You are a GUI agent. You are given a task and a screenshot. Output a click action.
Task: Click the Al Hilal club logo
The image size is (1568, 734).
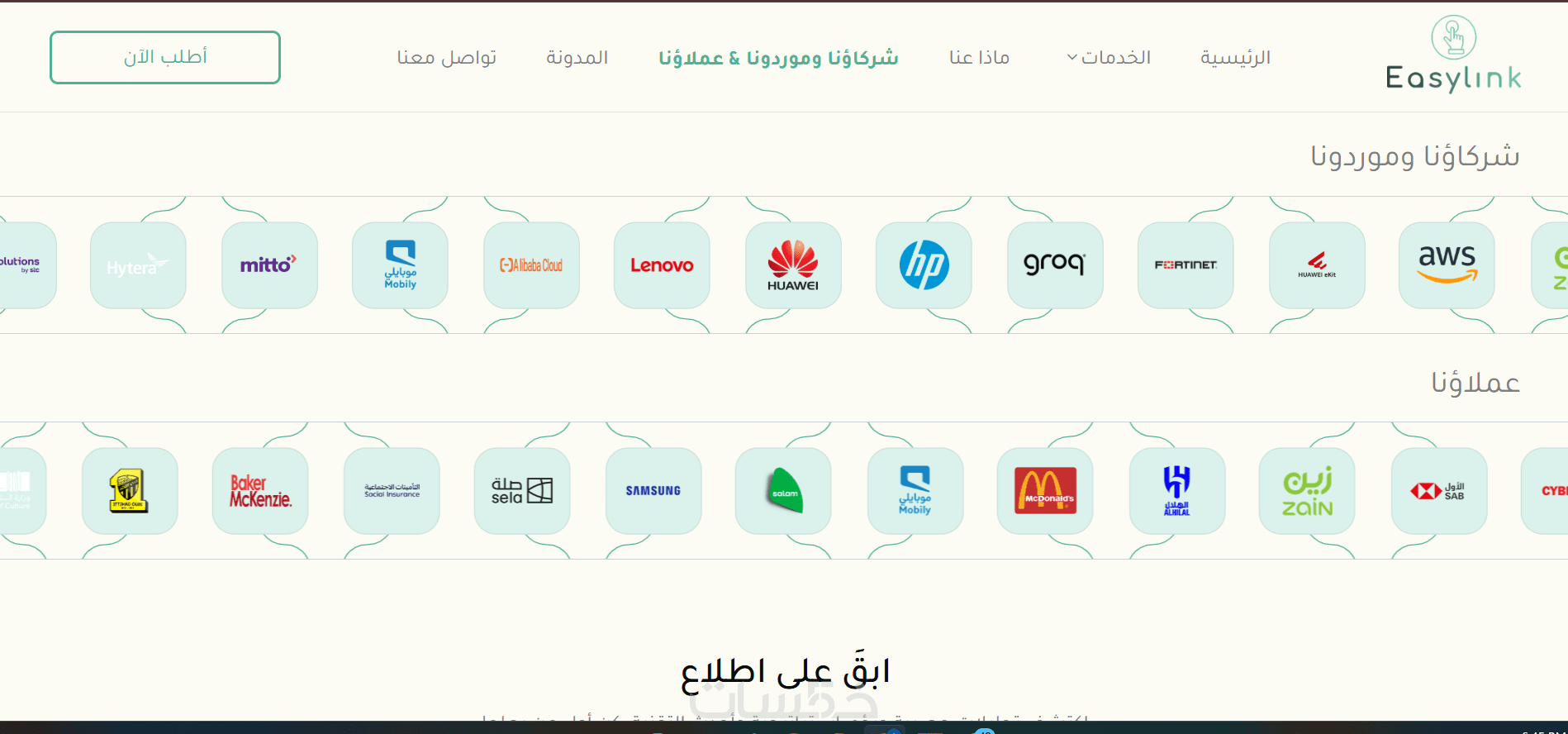point(1177,491)
